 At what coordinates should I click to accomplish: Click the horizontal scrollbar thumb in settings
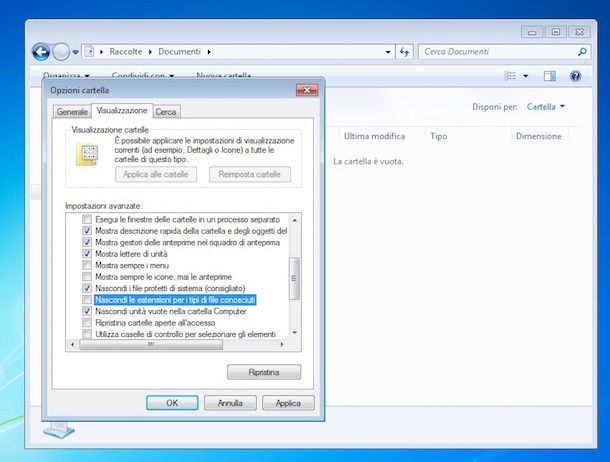point(151,345)
